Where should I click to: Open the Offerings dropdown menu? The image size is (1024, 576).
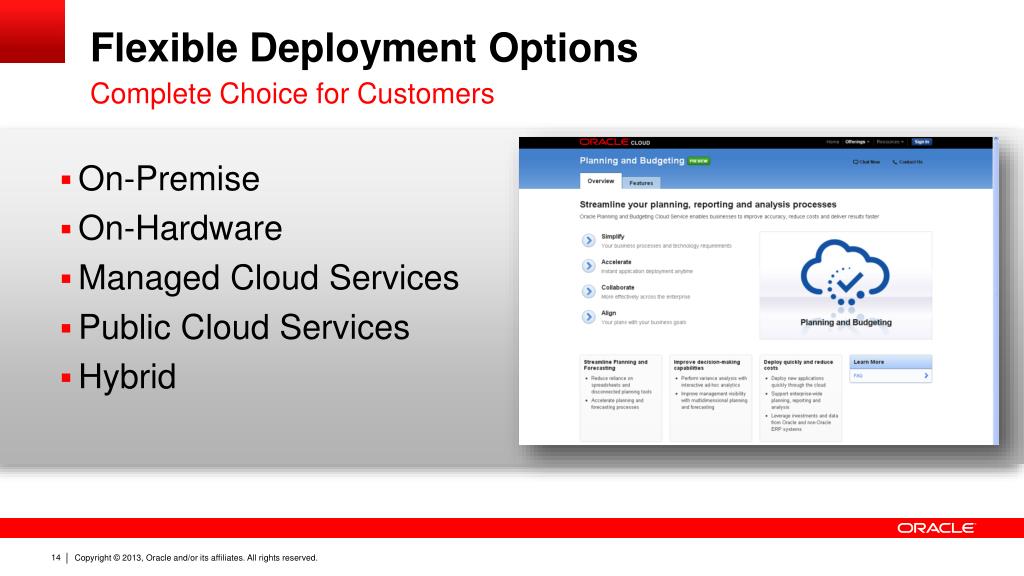tap(857, 142)
